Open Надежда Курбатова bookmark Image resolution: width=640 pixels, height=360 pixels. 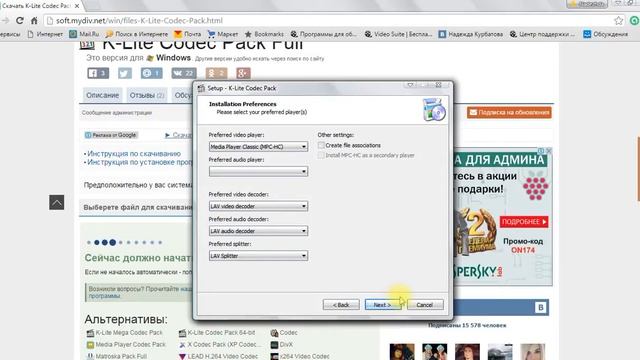(471, 34)
